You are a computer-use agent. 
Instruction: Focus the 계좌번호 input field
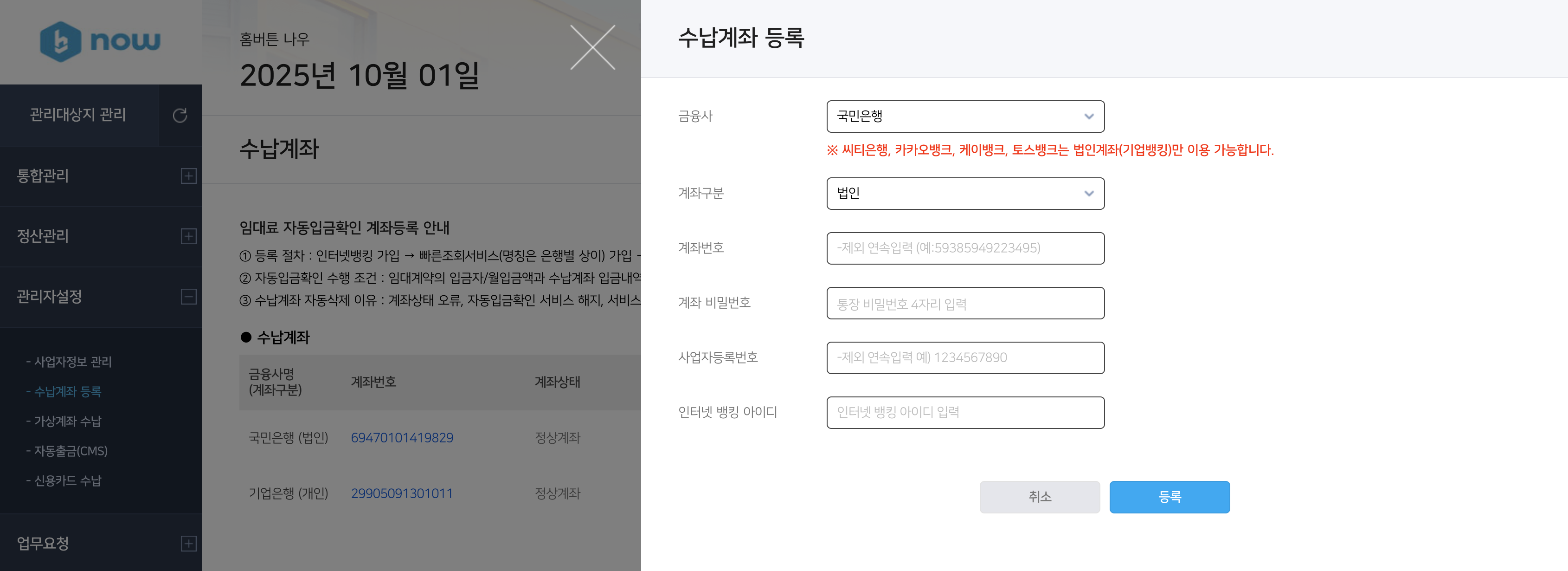965,248
